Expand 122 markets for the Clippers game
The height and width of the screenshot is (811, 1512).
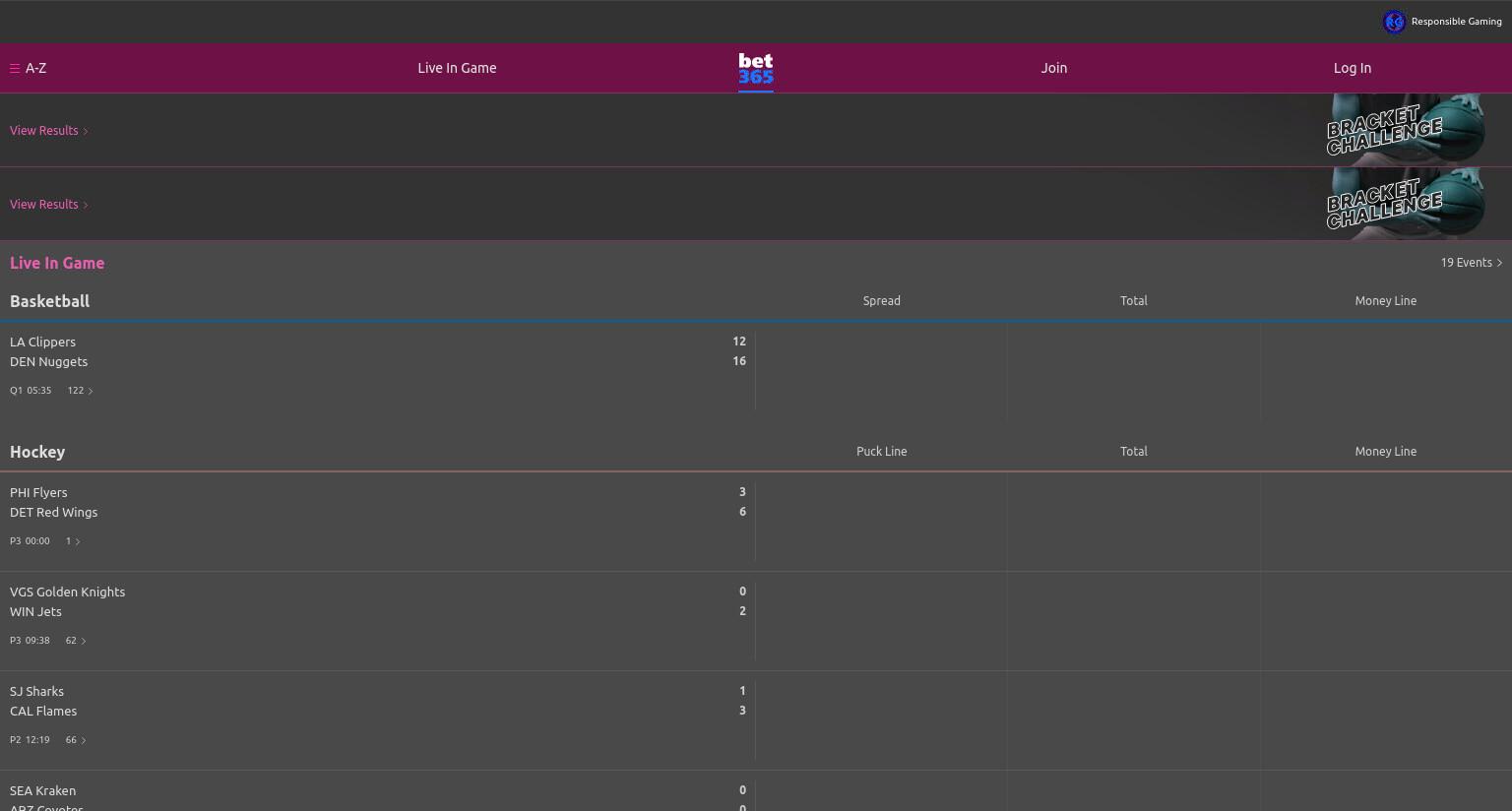coord(80,391)
